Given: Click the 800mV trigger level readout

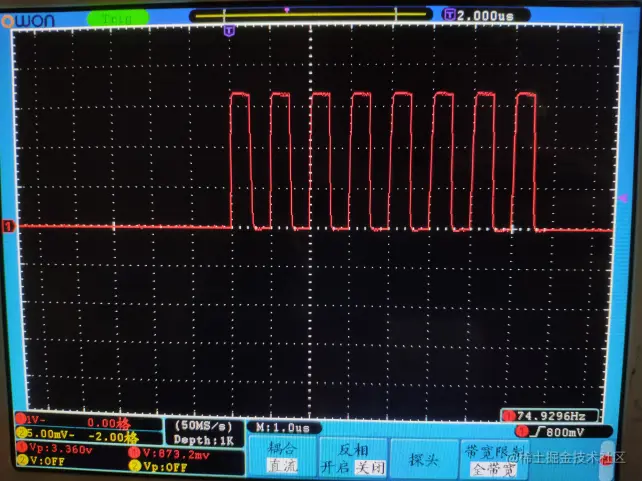Looking at the screenshot, I should (x=565, y=432).
